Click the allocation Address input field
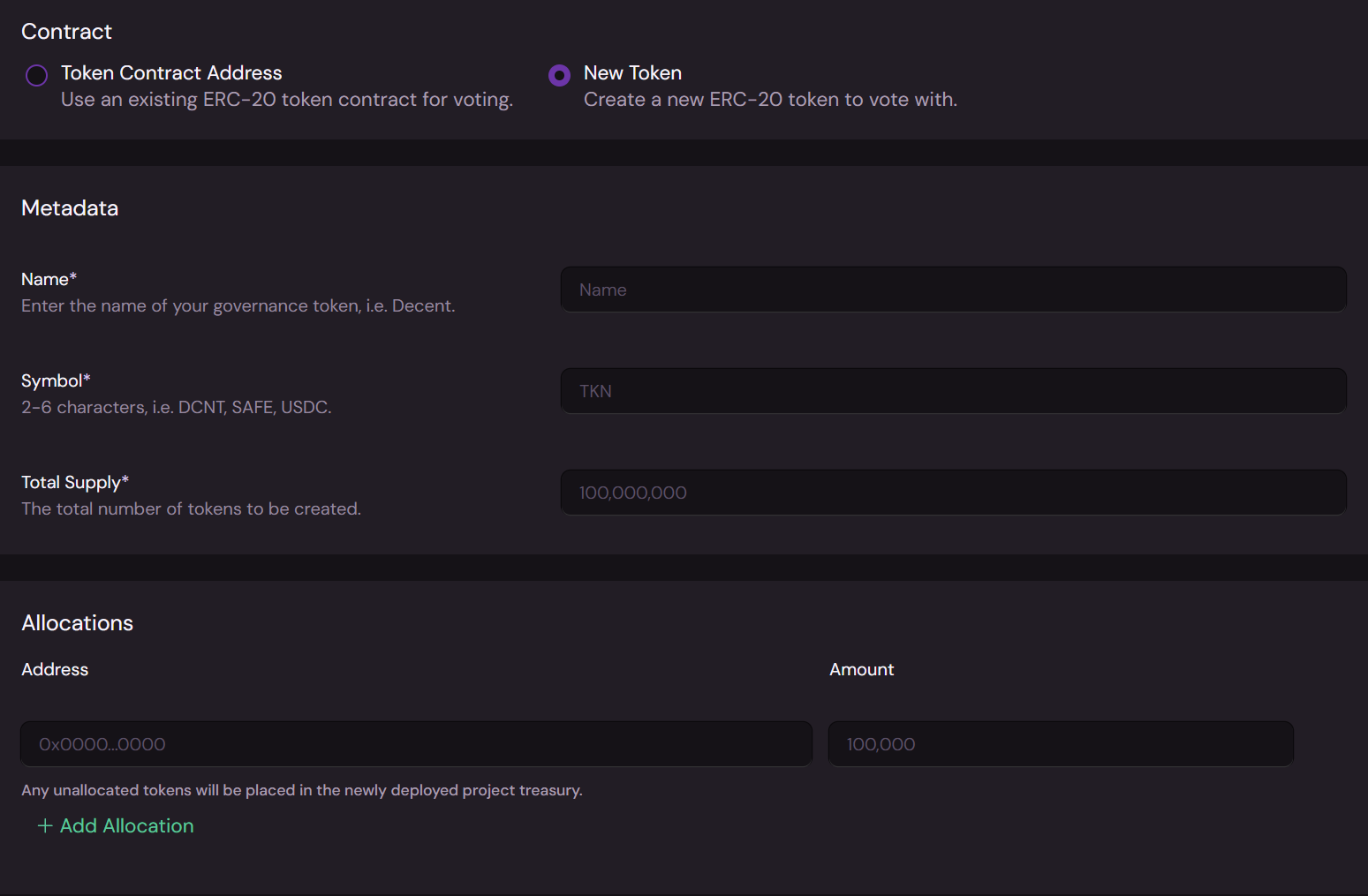This screenshot has width=1368, height=896. pos(416,744)
